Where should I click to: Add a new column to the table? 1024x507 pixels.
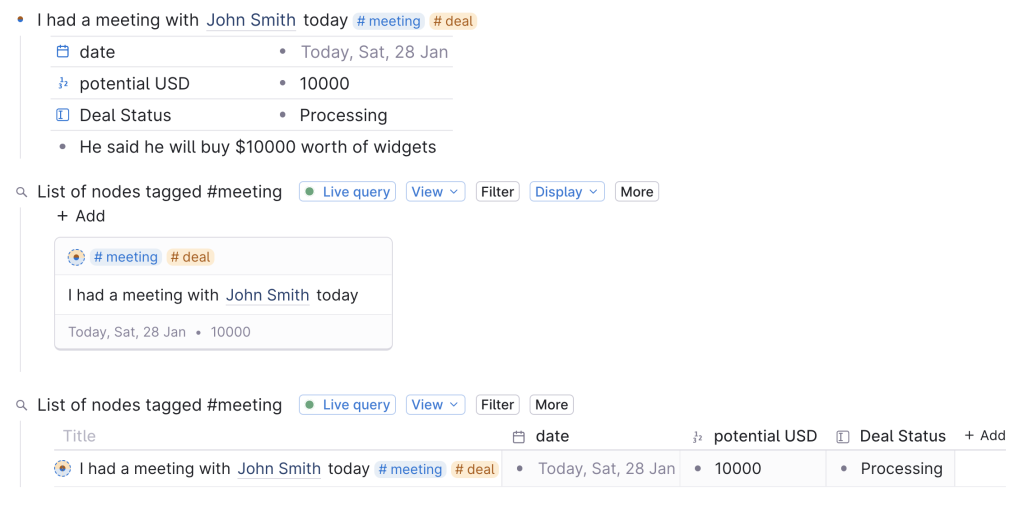coord(985,436)
